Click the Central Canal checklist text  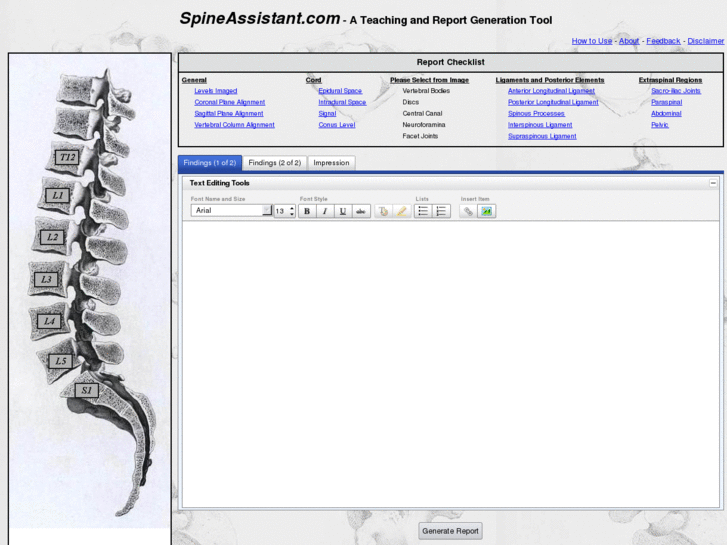(x=422, y=113)
